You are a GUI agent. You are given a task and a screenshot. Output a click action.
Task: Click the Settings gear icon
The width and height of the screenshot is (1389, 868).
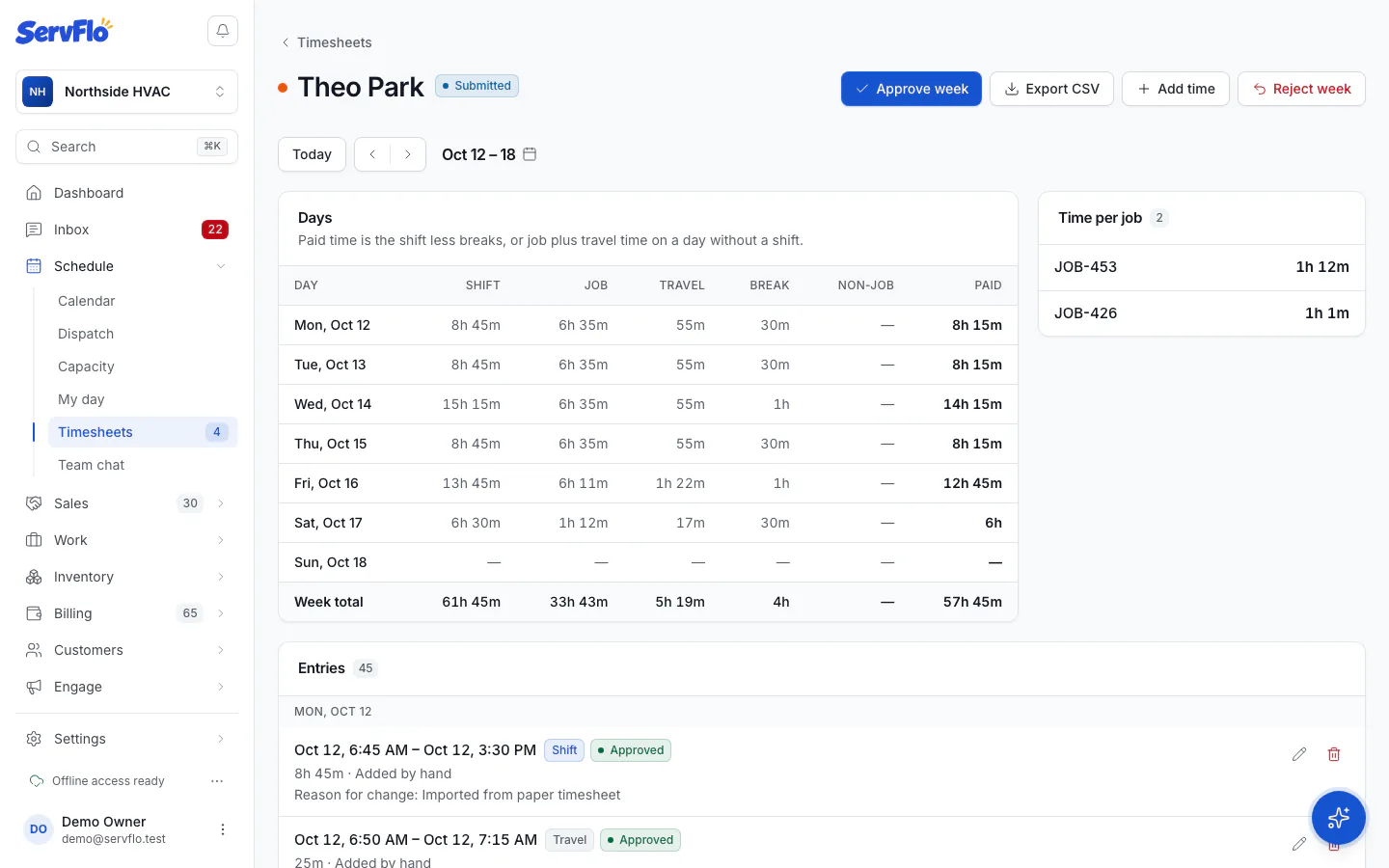(x=34, y=739)
